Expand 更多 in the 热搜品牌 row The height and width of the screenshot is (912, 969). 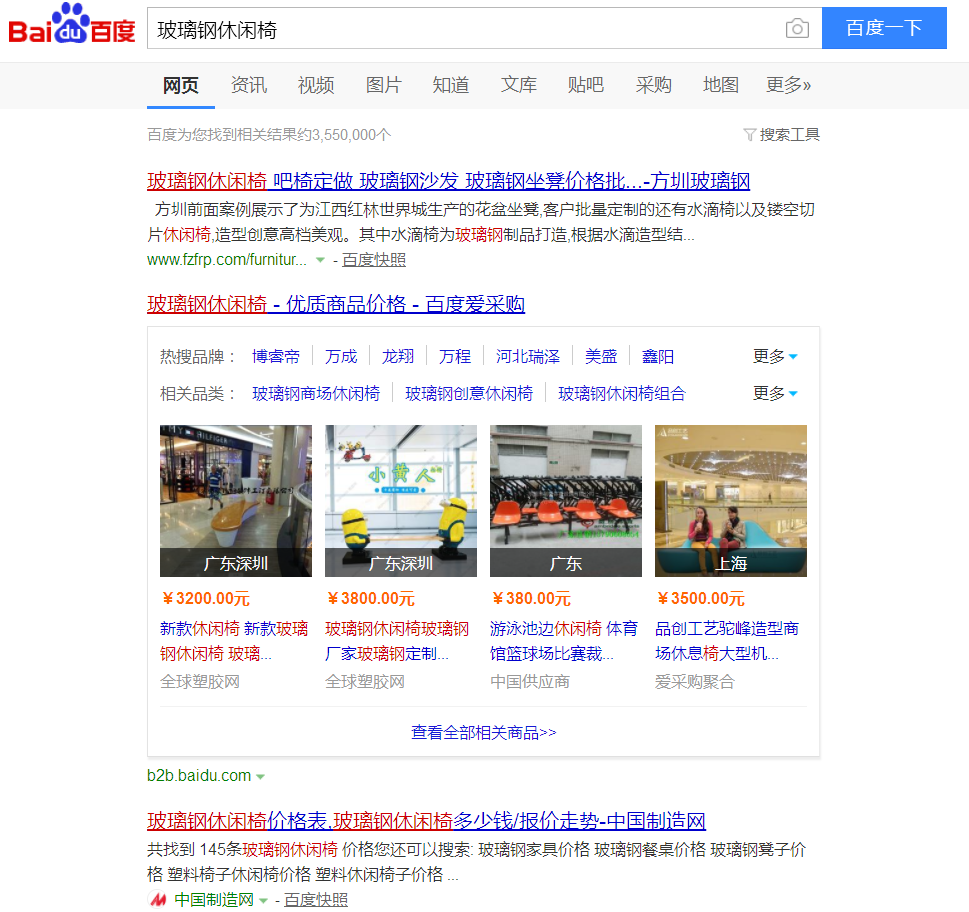[775, 357]
